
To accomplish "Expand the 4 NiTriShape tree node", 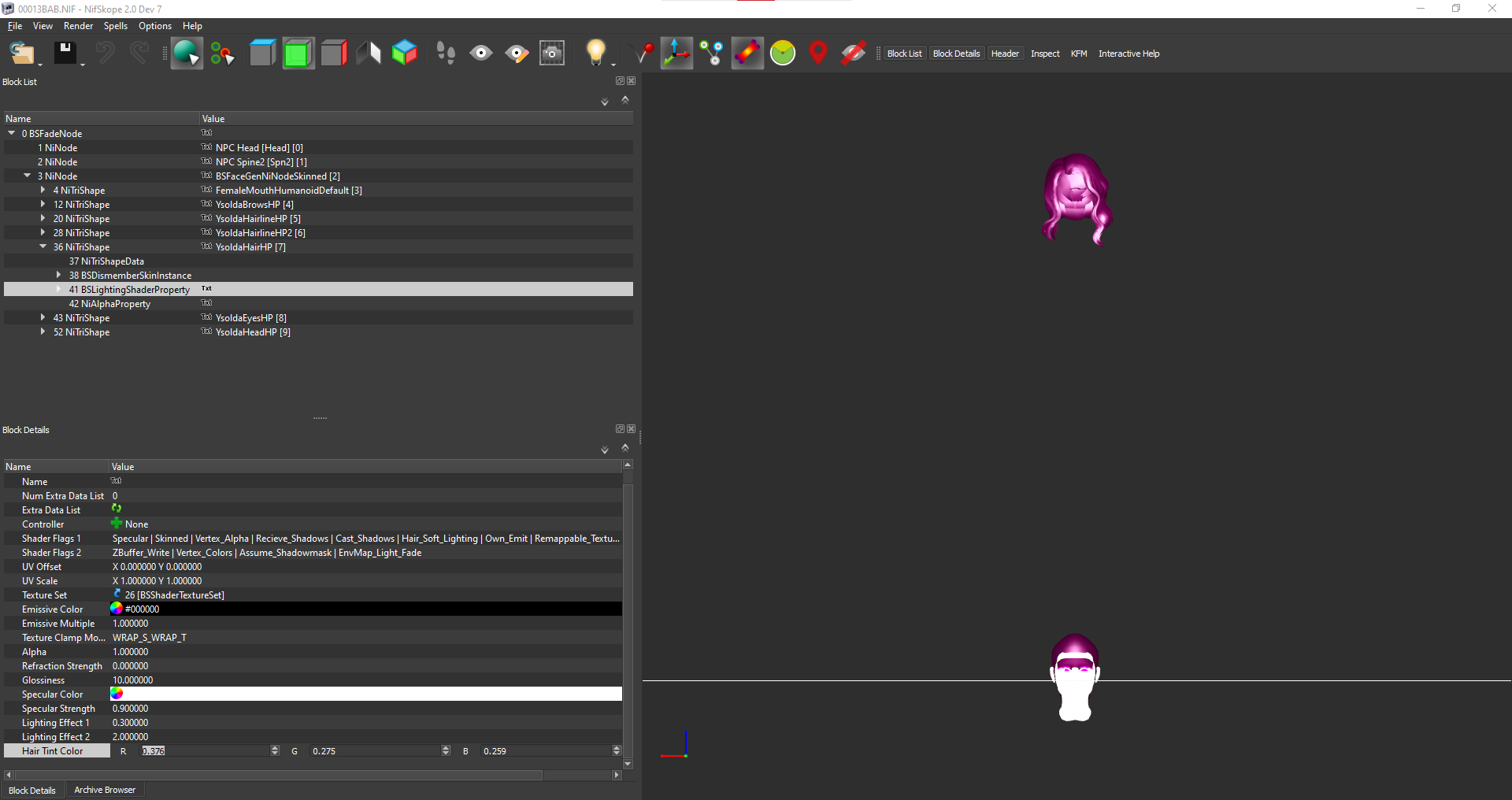I will (43, 190).
